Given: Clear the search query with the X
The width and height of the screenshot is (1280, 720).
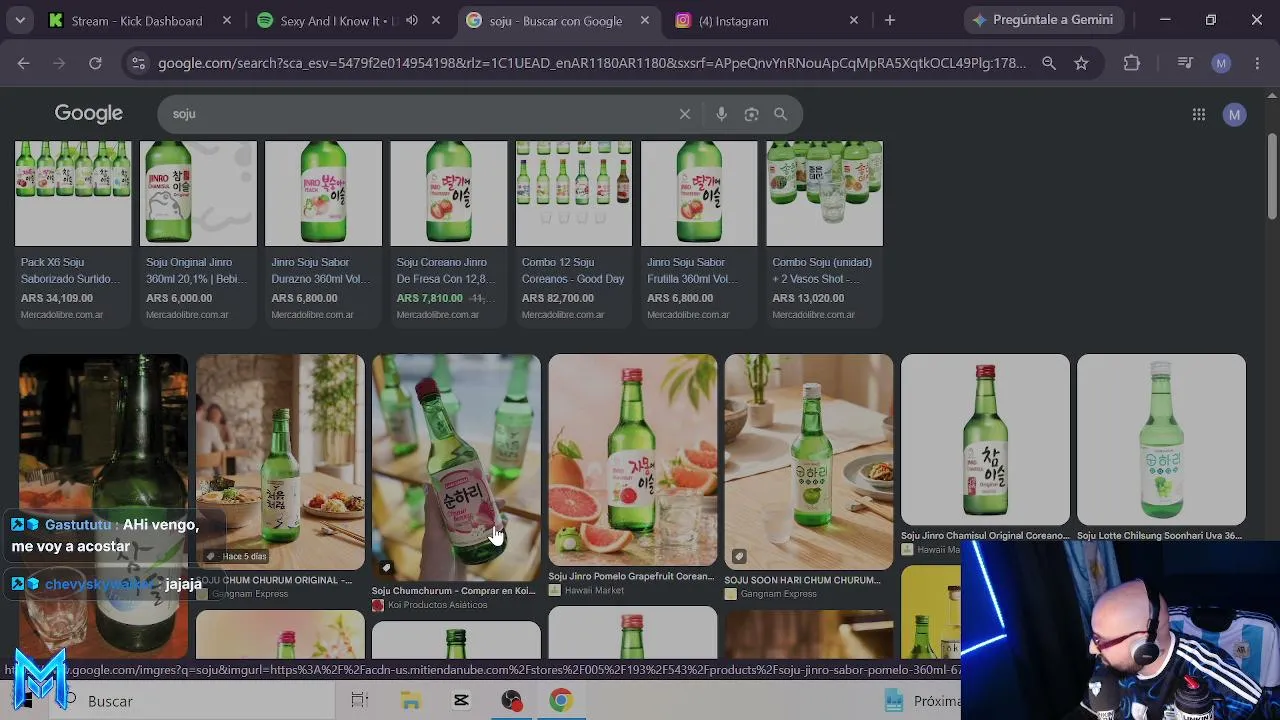Looking at the screenshot, I should (685, 114).
